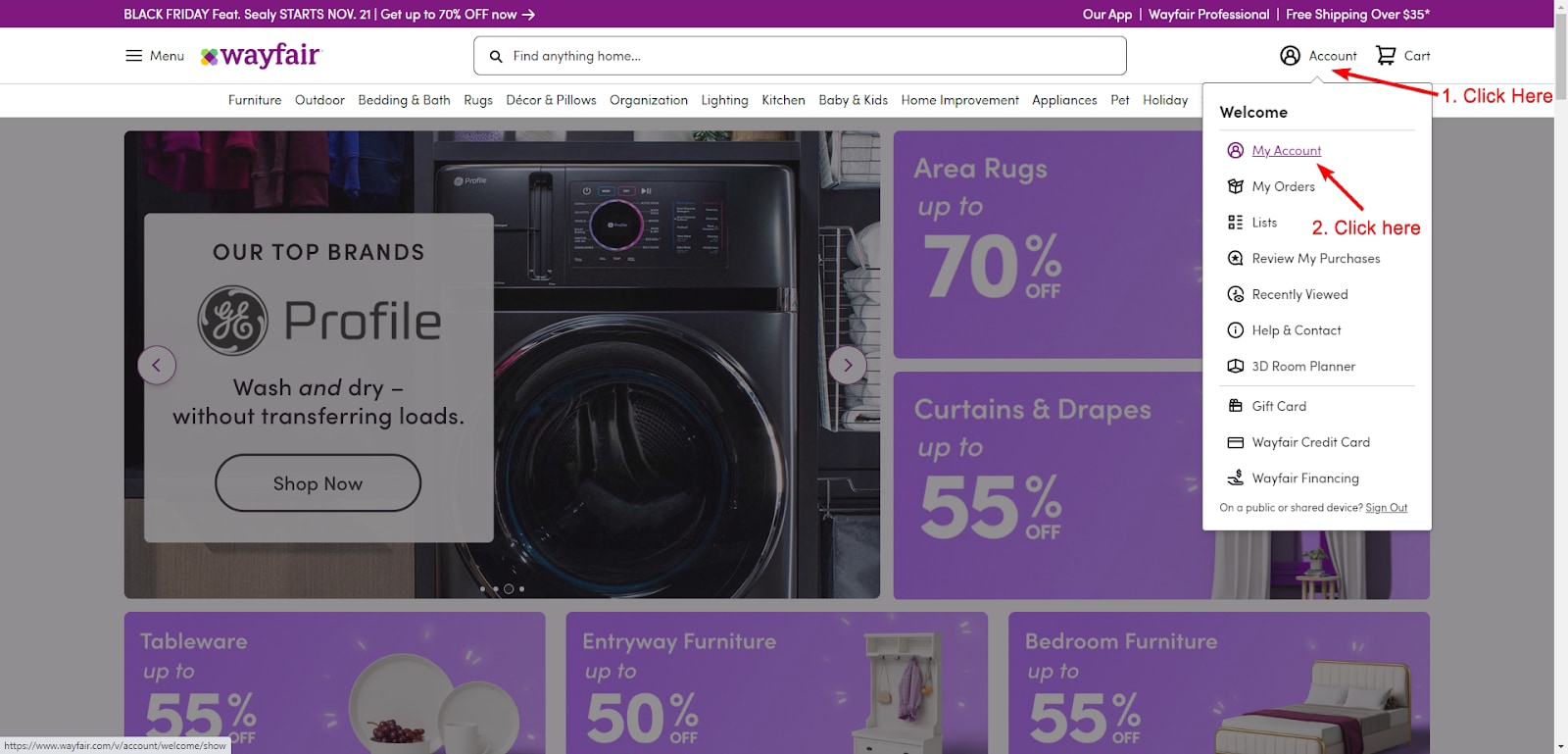Image resolution: width=1568 pixels, height=754 pixels.
Task: Open Bedding & Bath category
Action: 404,100
